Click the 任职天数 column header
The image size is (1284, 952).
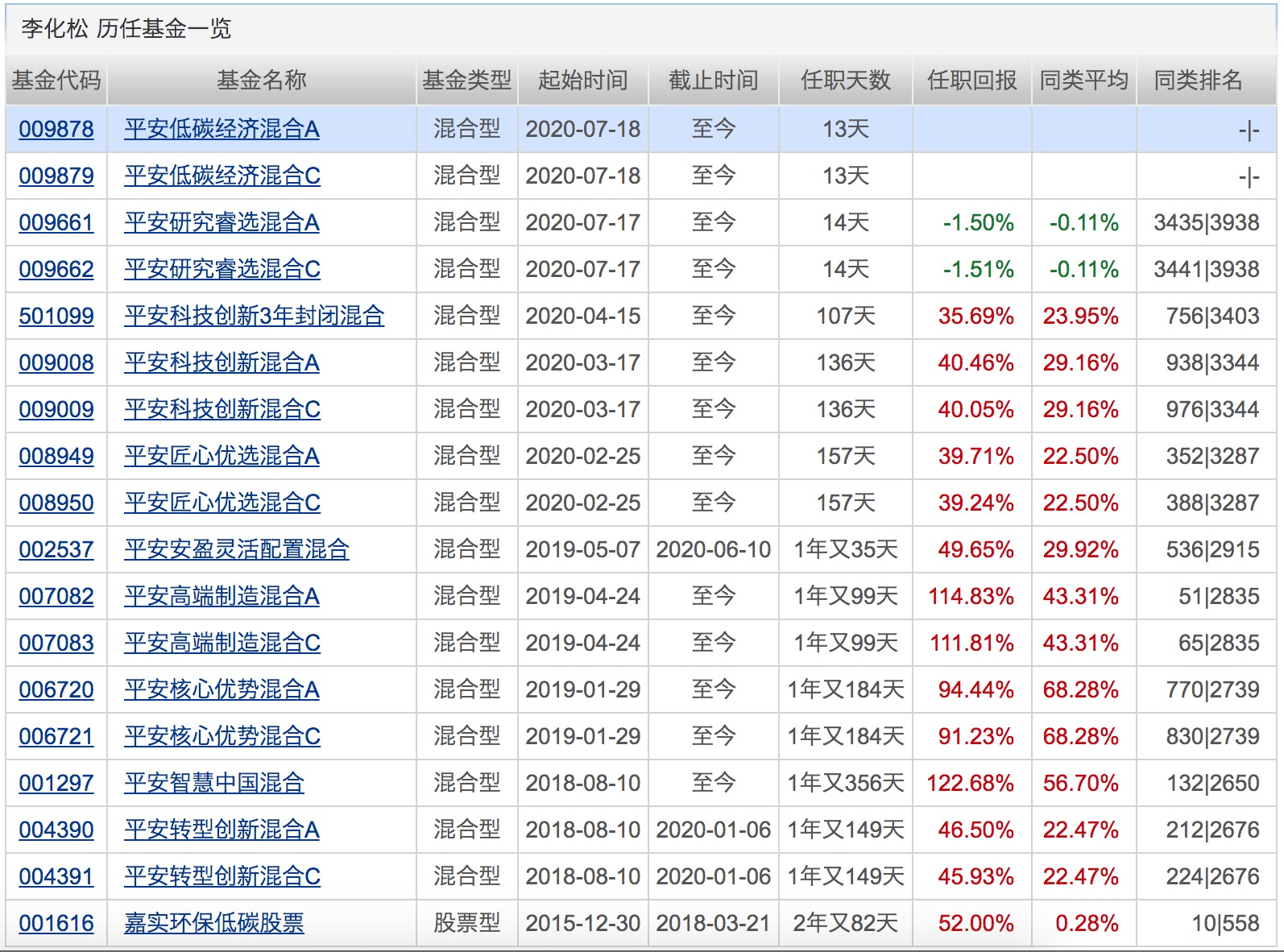[x=846, y=81]
